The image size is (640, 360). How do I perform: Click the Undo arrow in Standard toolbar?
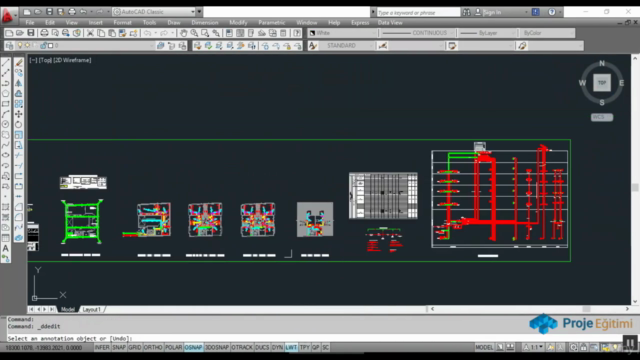[x=147, y=33]
